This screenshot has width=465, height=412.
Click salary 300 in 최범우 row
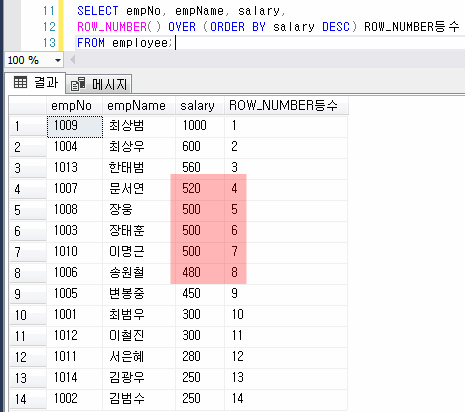click(200, 315)
